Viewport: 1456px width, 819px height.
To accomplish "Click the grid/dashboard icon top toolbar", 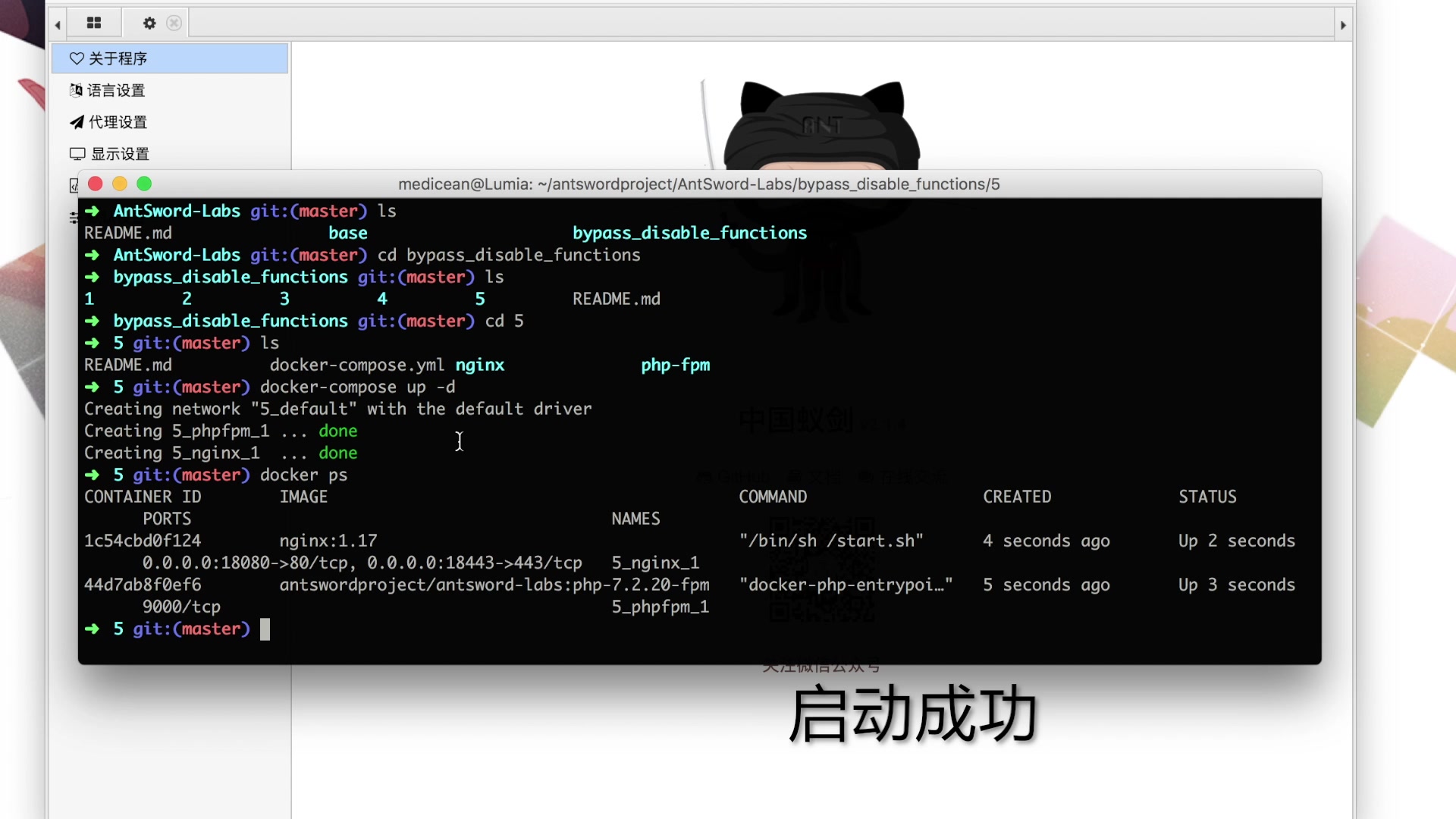I will 94,22.
